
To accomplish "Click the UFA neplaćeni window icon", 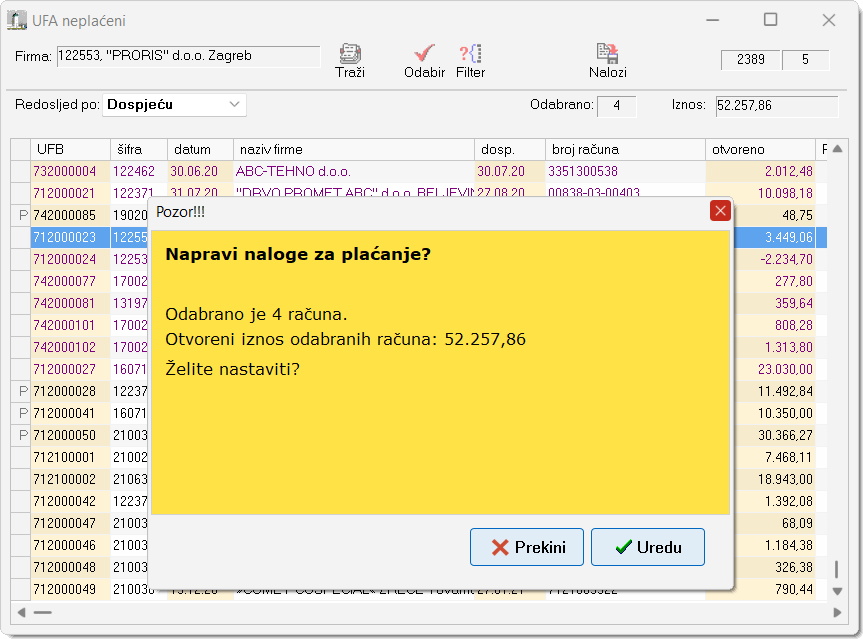I will 18,20.
